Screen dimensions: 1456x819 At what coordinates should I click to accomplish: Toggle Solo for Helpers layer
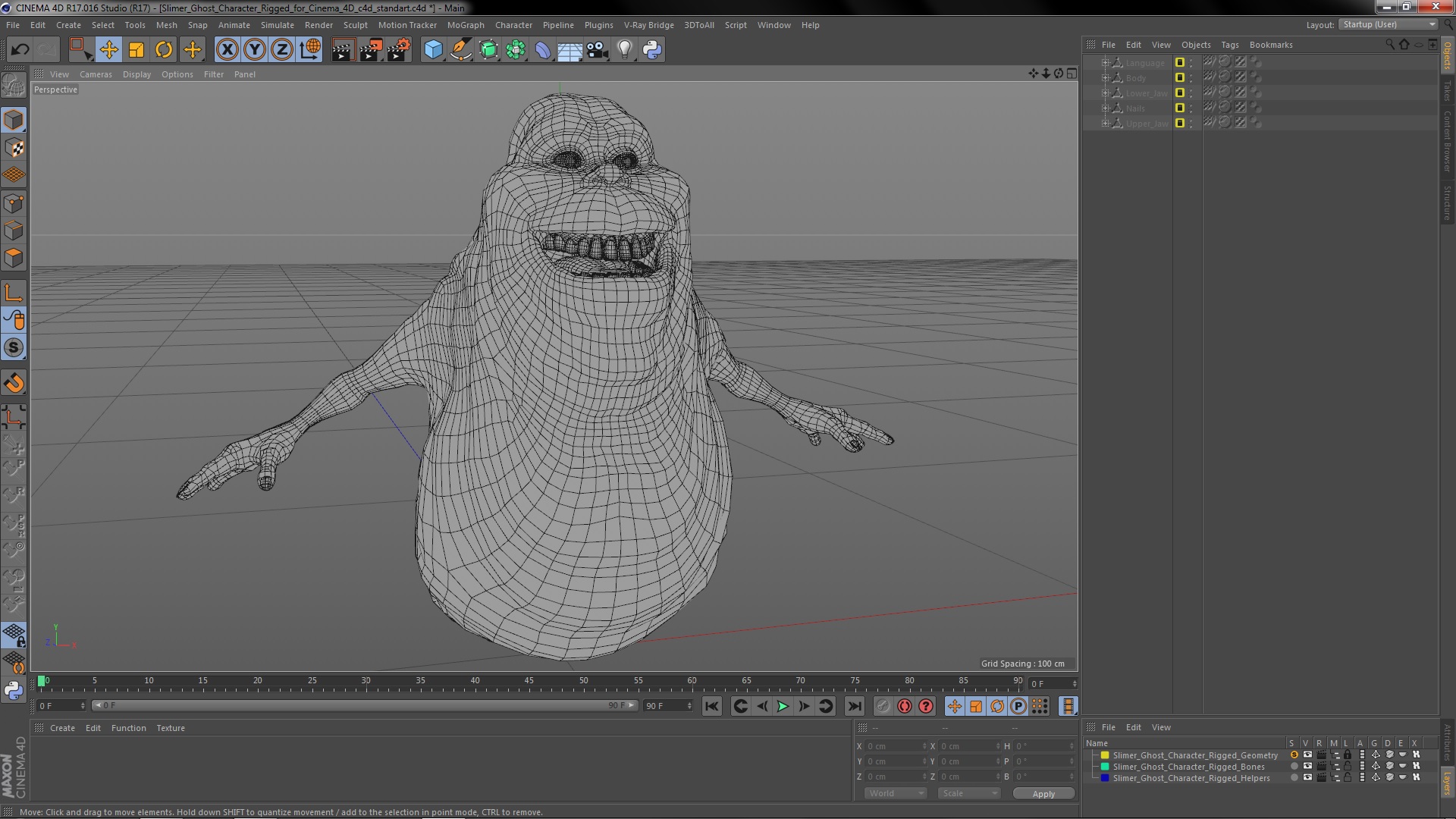coord(1294,778)
